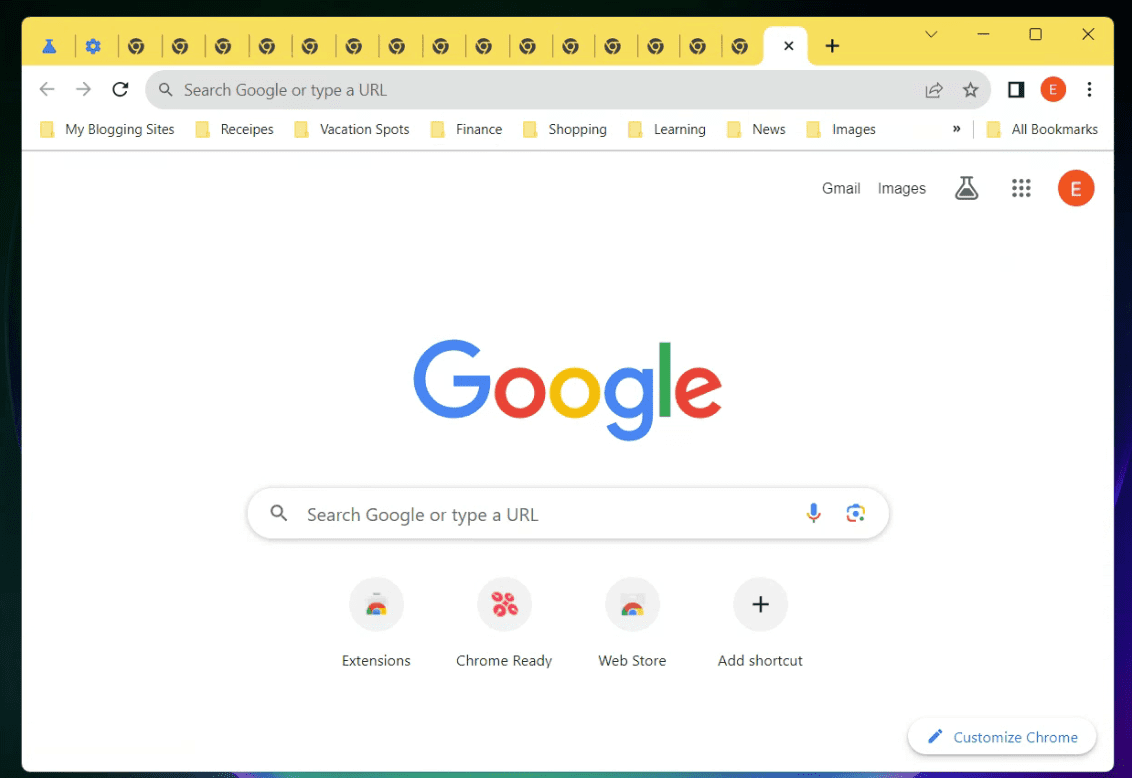This screenshot has height=778, width=1132.
Task: Start voice search with microphone
Action: pos(813,513)
